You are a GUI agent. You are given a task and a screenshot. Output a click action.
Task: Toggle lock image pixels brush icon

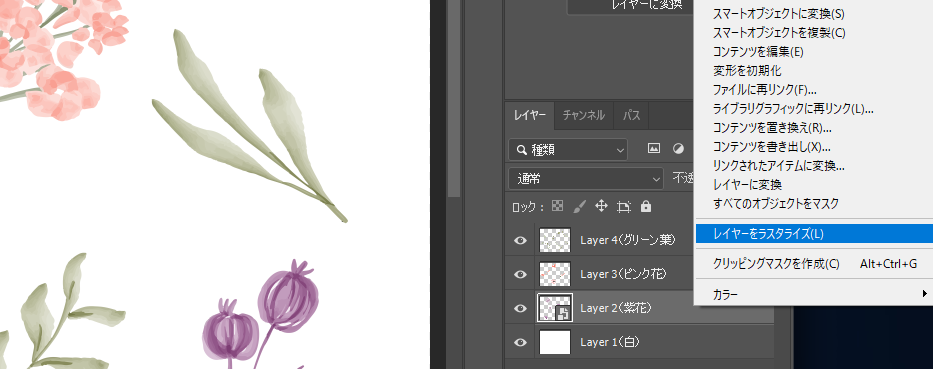[580, 207]
